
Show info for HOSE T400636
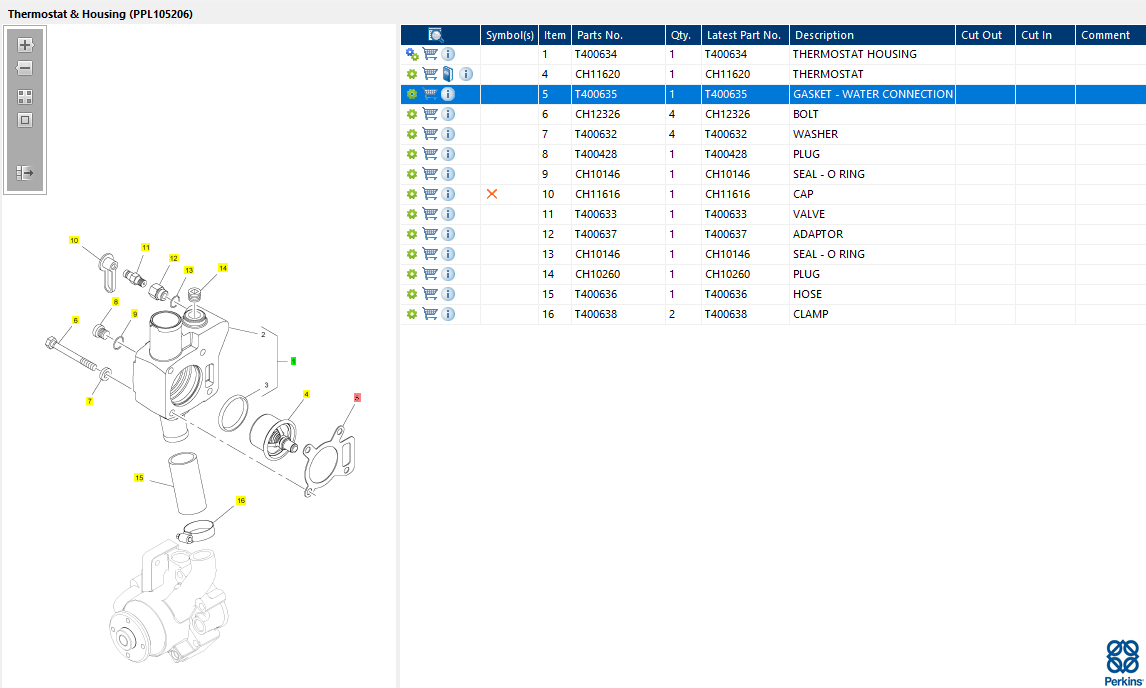point(448,294)
